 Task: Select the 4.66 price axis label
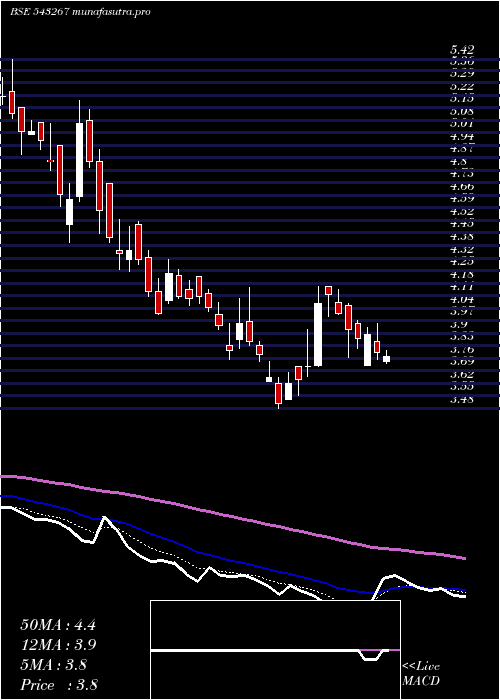[462, 187]
